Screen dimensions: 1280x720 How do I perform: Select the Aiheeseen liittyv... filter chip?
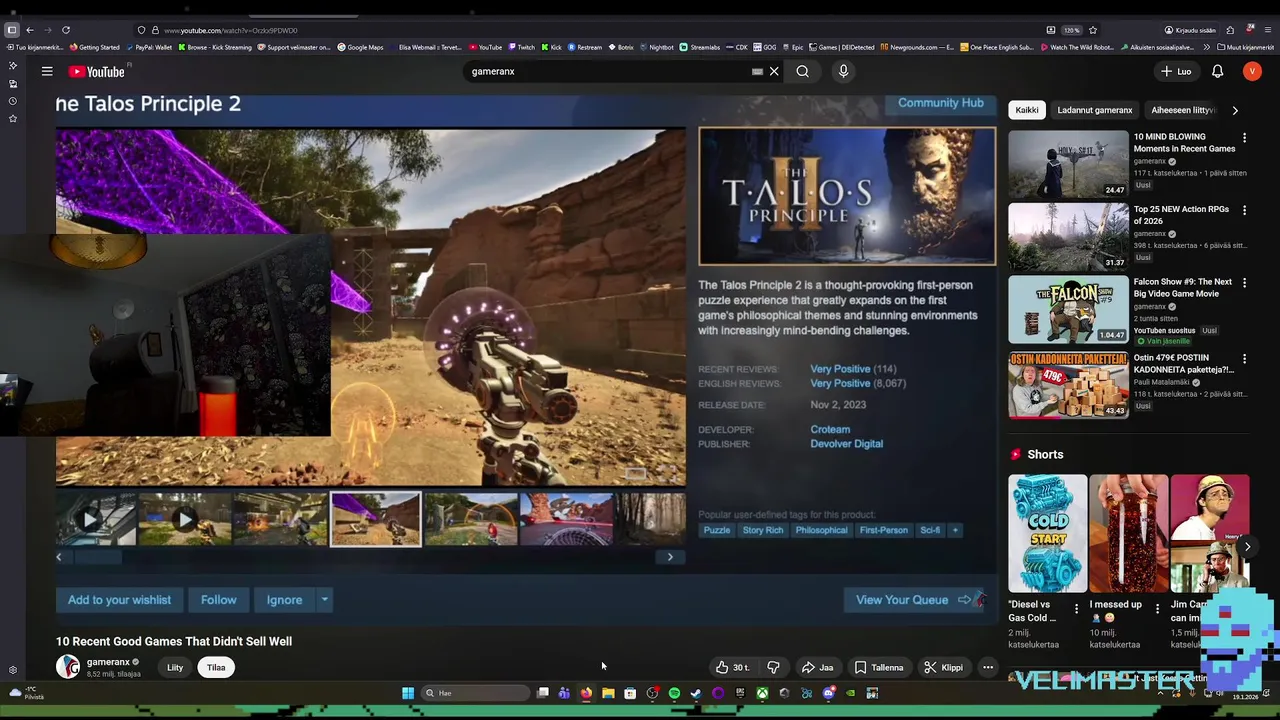coord(1182,110)
